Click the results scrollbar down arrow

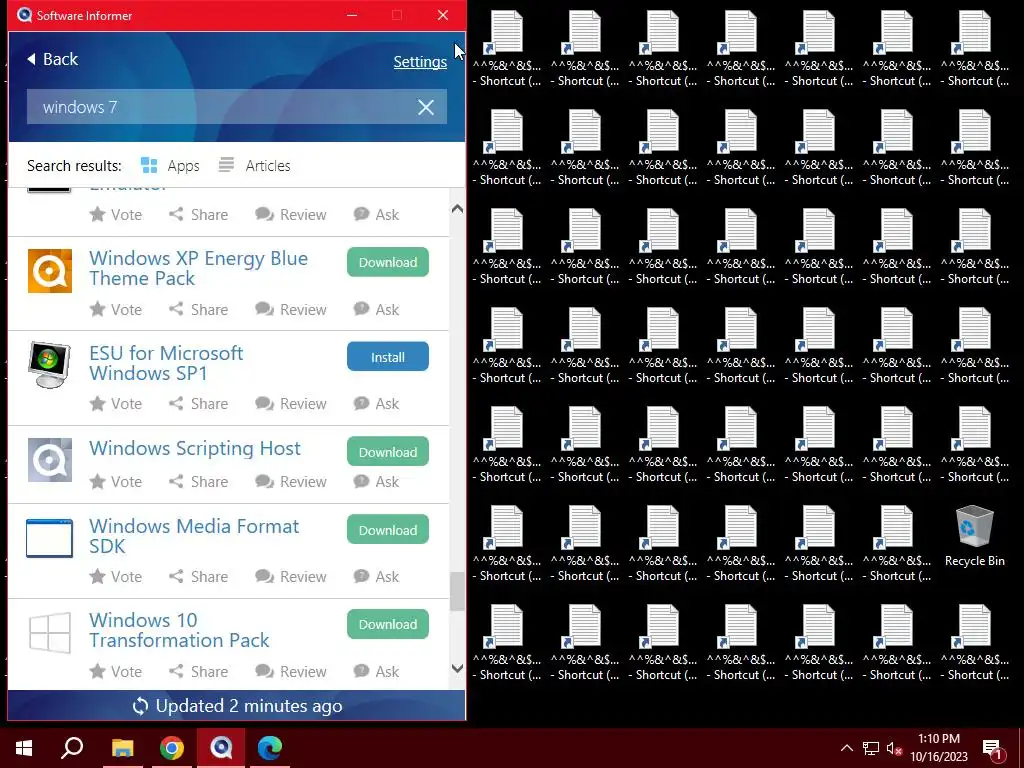458,668
